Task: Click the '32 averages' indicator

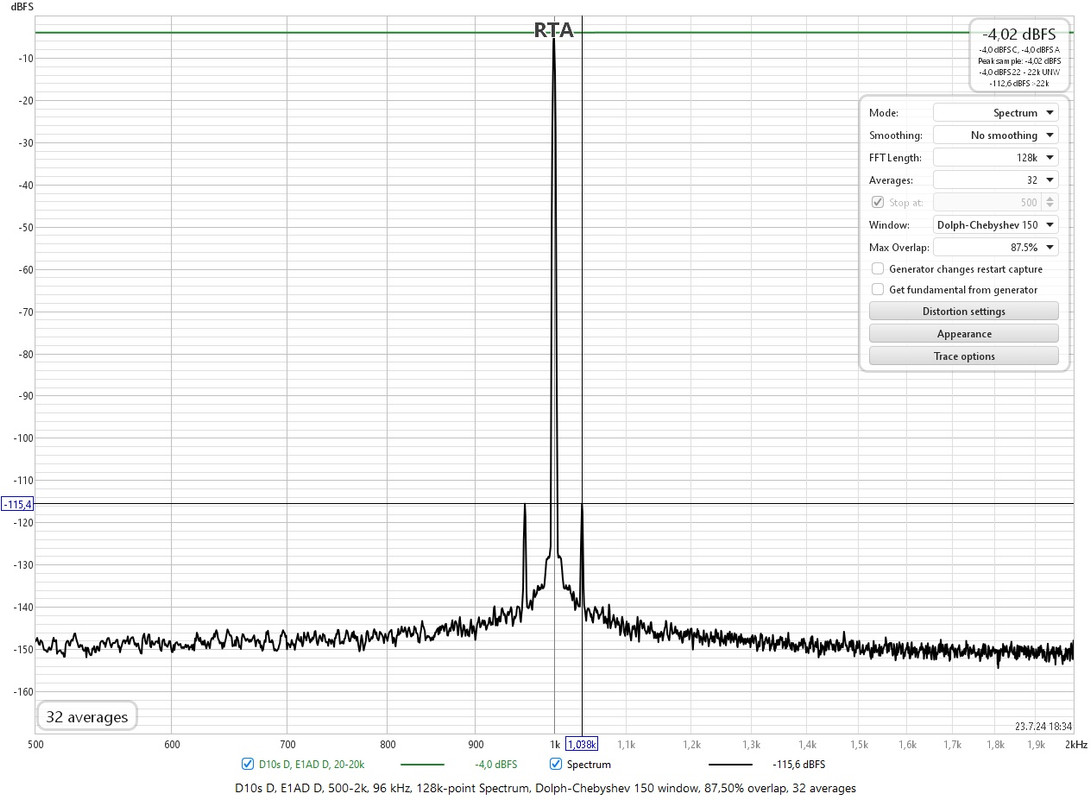Action: pos(87,717)
